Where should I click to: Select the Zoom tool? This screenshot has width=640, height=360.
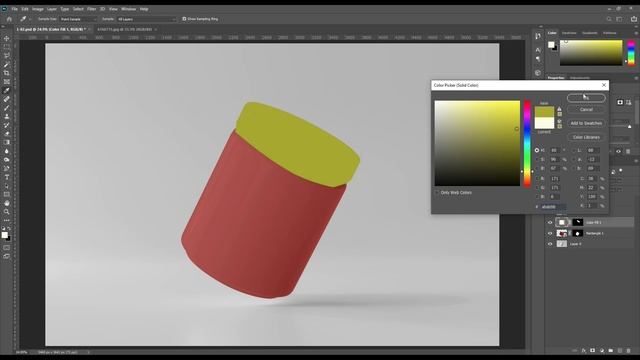coord(7,211)
